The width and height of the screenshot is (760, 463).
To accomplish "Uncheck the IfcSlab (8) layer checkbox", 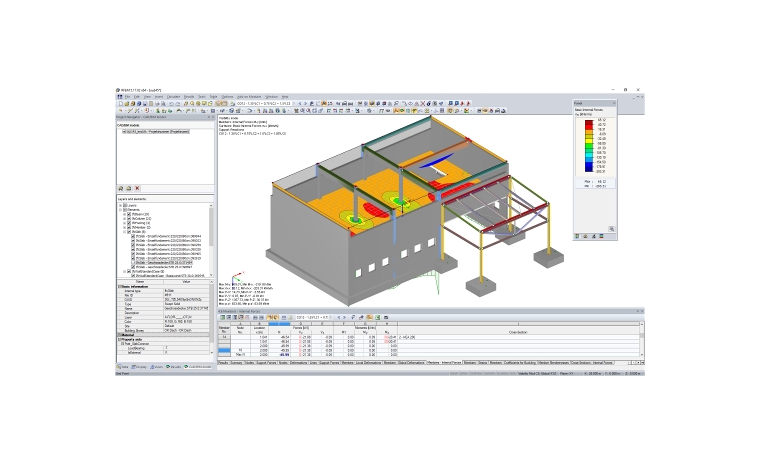I will point(129,232).
